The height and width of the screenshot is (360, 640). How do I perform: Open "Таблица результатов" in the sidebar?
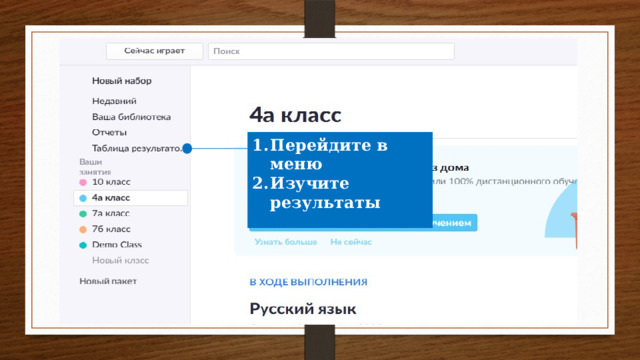(137, 148)
